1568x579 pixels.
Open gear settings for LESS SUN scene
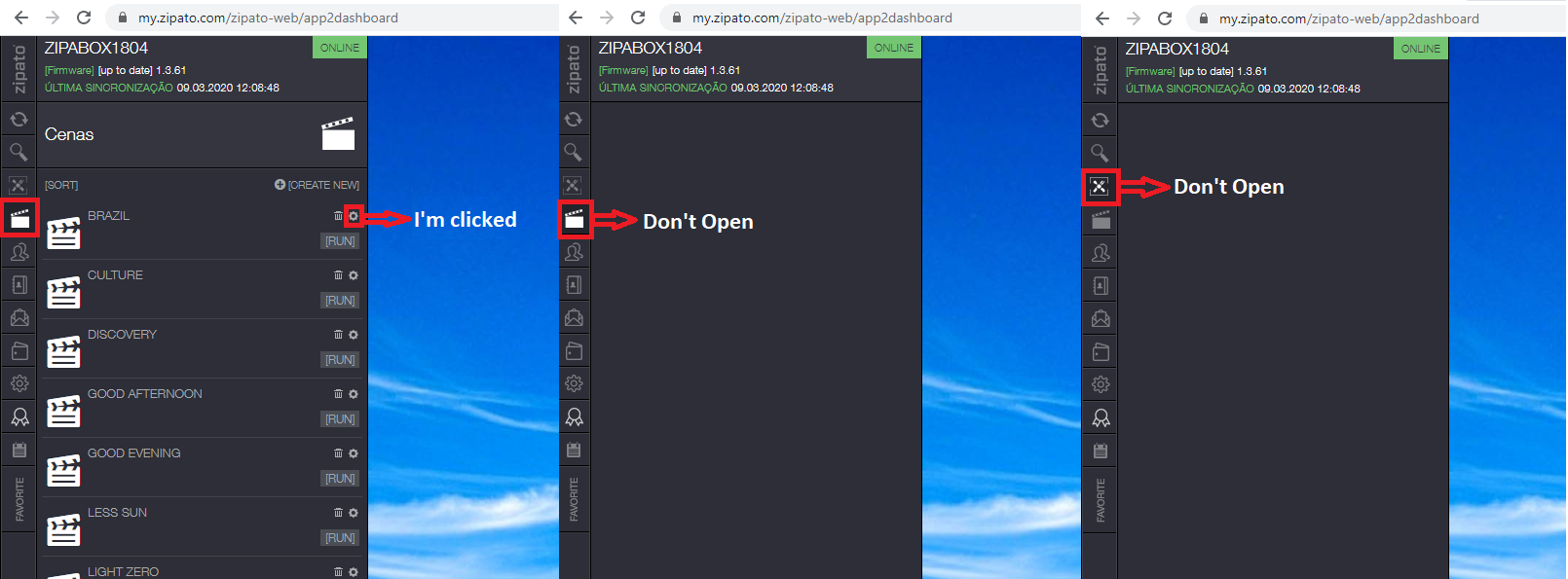(x=354, y=513)
